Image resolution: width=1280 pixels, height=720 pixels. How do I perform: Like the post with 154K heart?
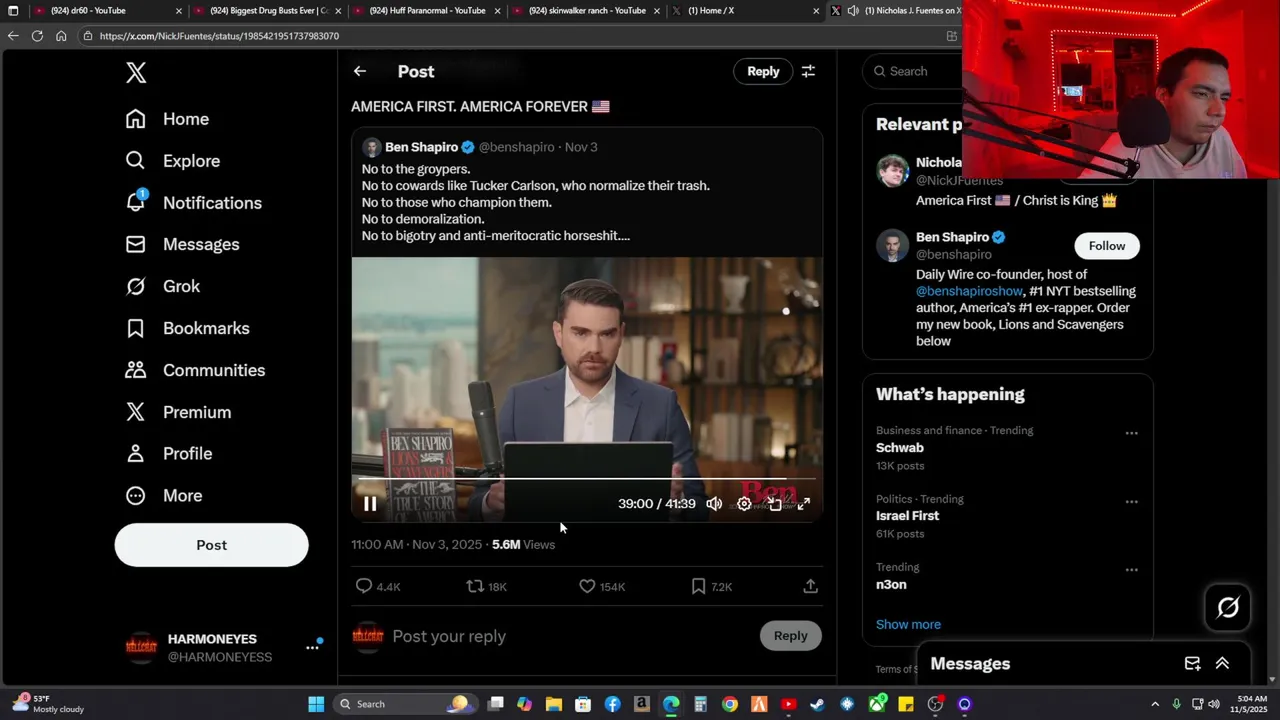tap(587, 586)
